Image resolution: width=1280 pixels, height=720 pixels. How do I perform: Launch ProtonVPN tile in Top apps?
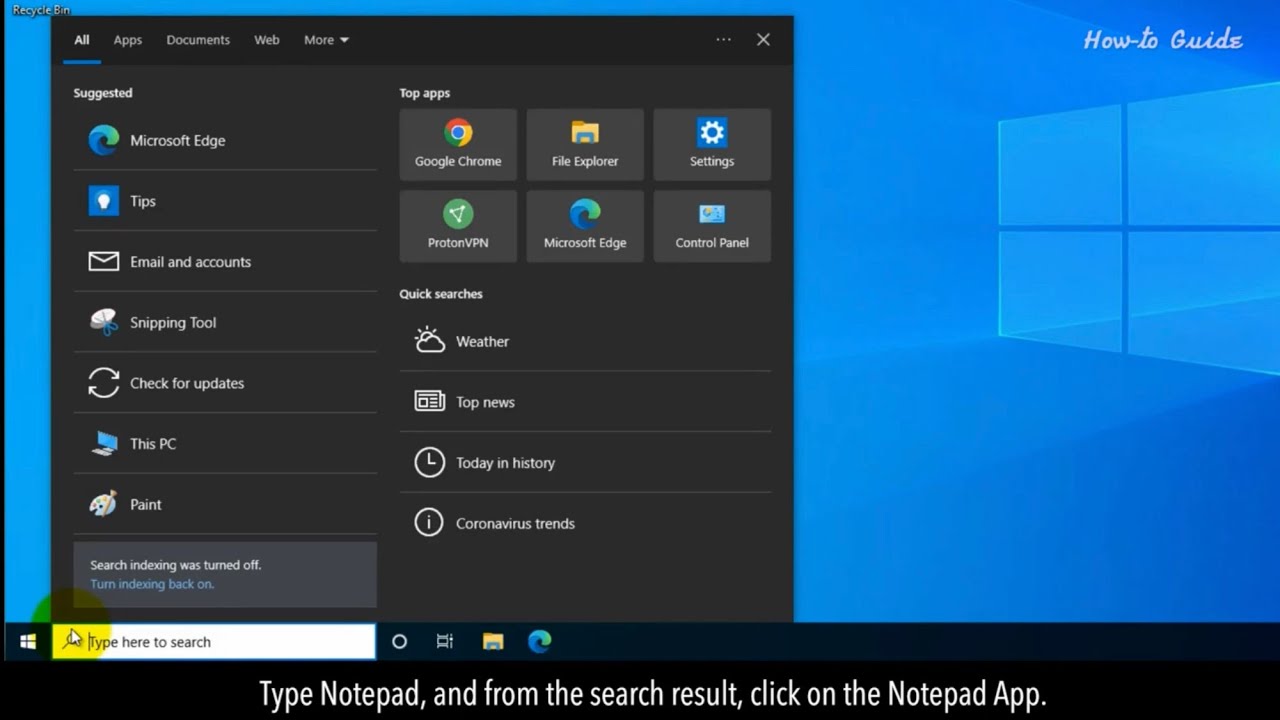point(458,226)
